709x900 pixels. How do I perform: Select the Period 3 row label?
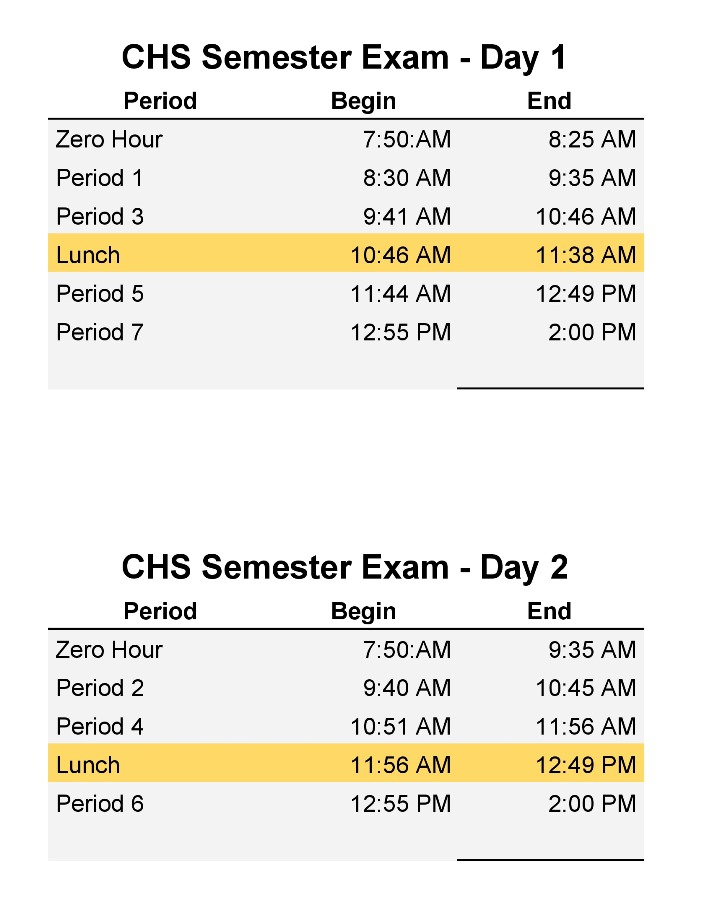[100, 217]
